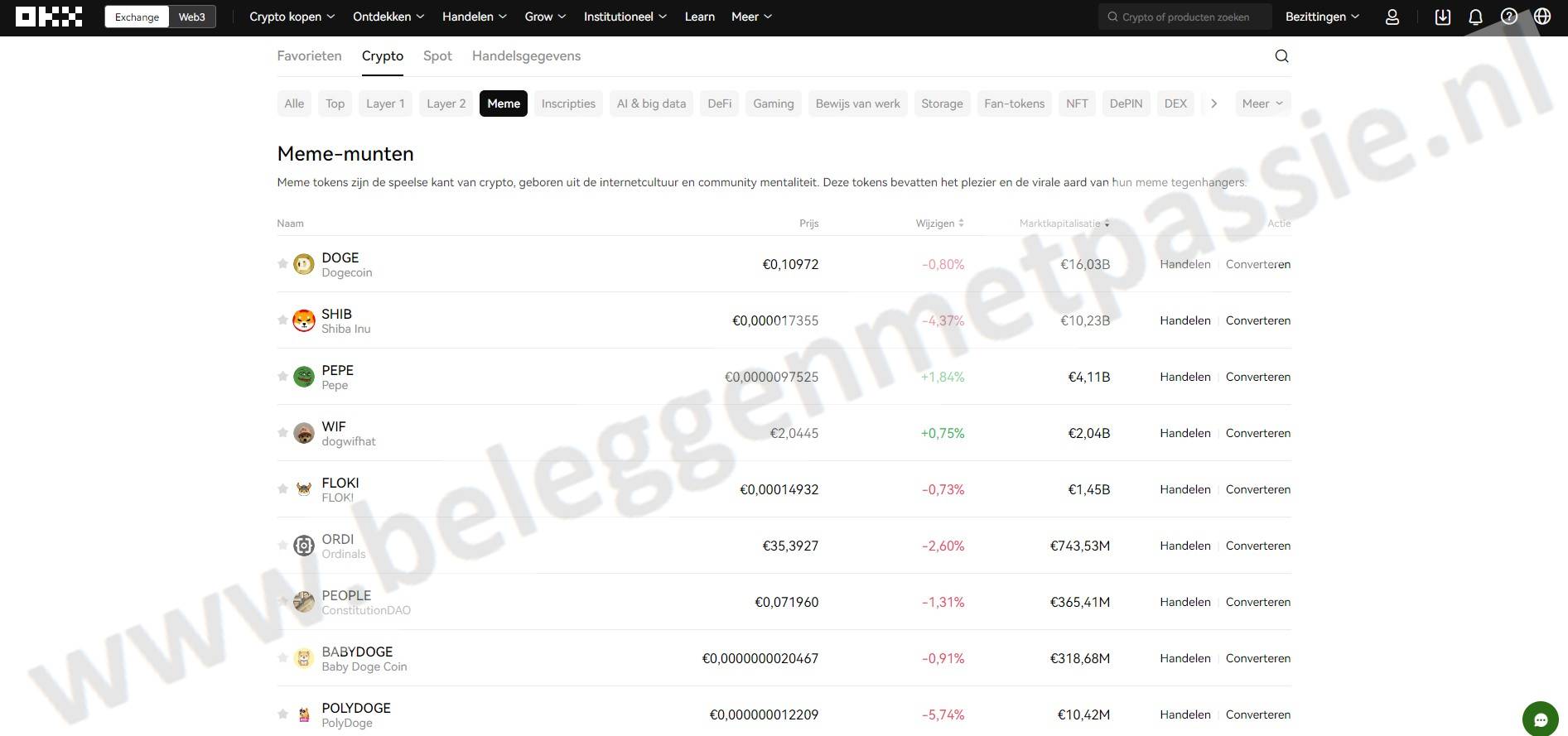The image size is (1568, 736).
Task: Click Handelen for SHIB
Action: (1184, 320)
